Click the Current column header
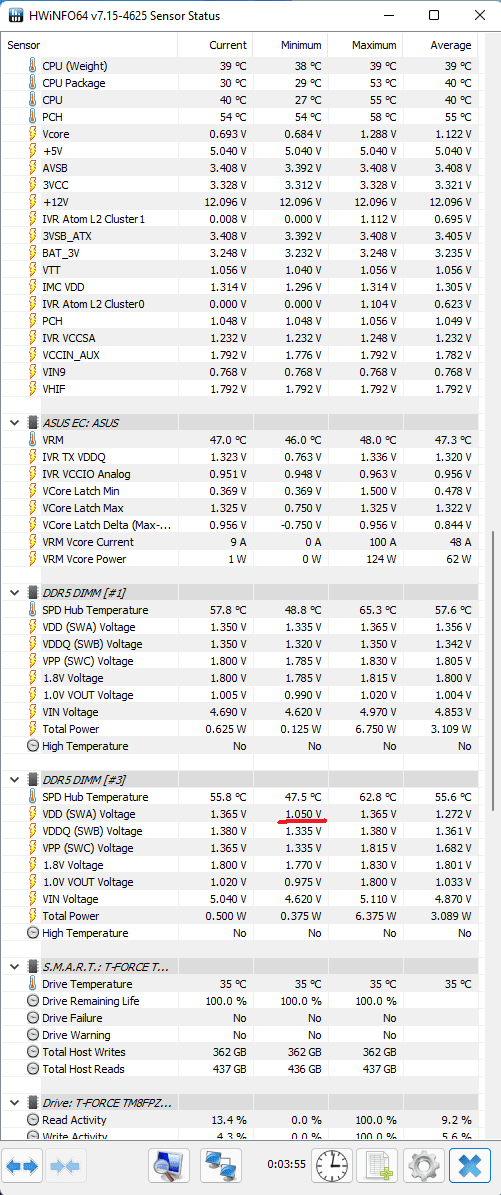The image size is (501, 1195). click(214, 45)
